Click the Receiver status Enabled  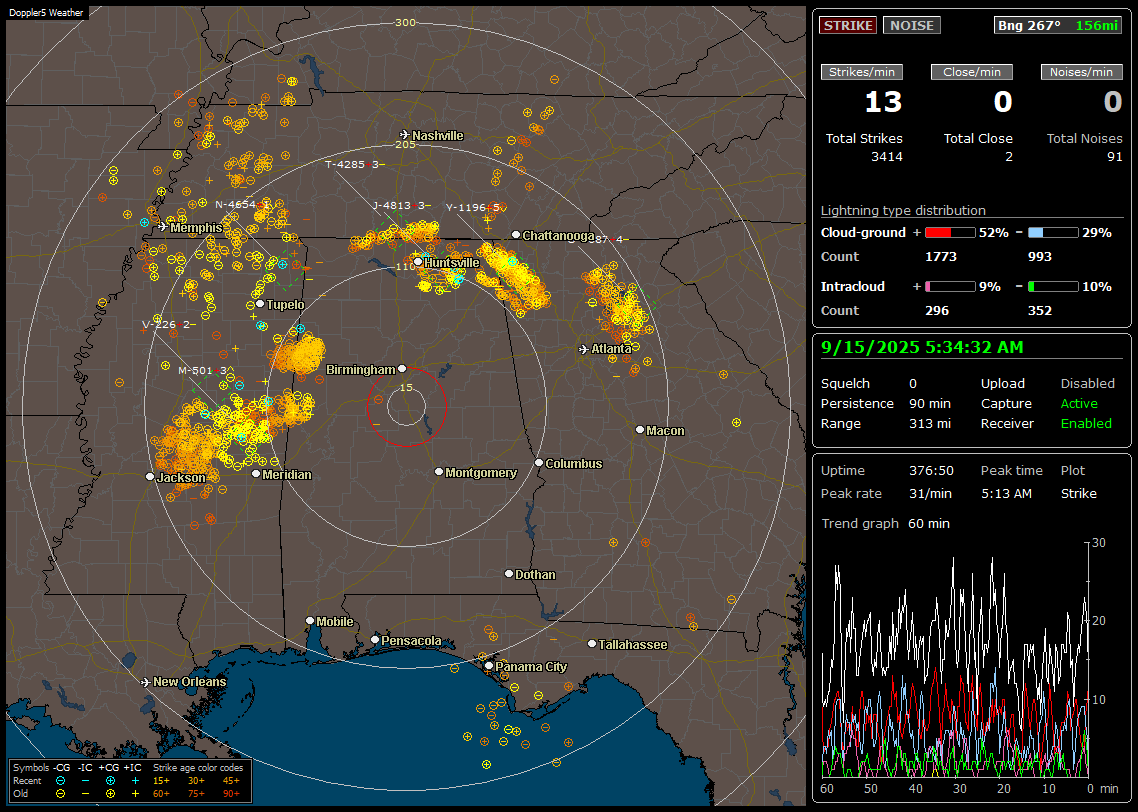tap(1086, 424)
